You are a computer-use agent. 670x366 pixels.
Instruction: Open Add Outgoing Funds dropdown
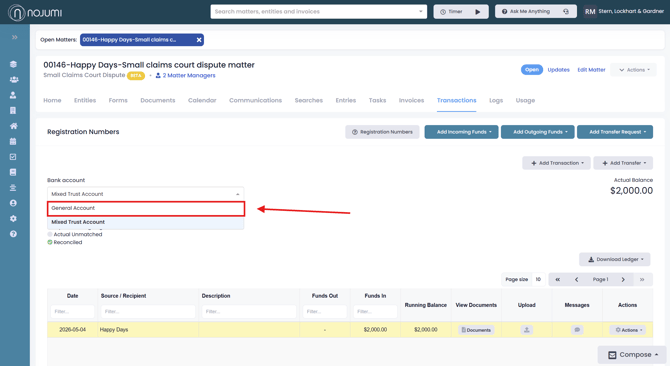pos(538,132)
